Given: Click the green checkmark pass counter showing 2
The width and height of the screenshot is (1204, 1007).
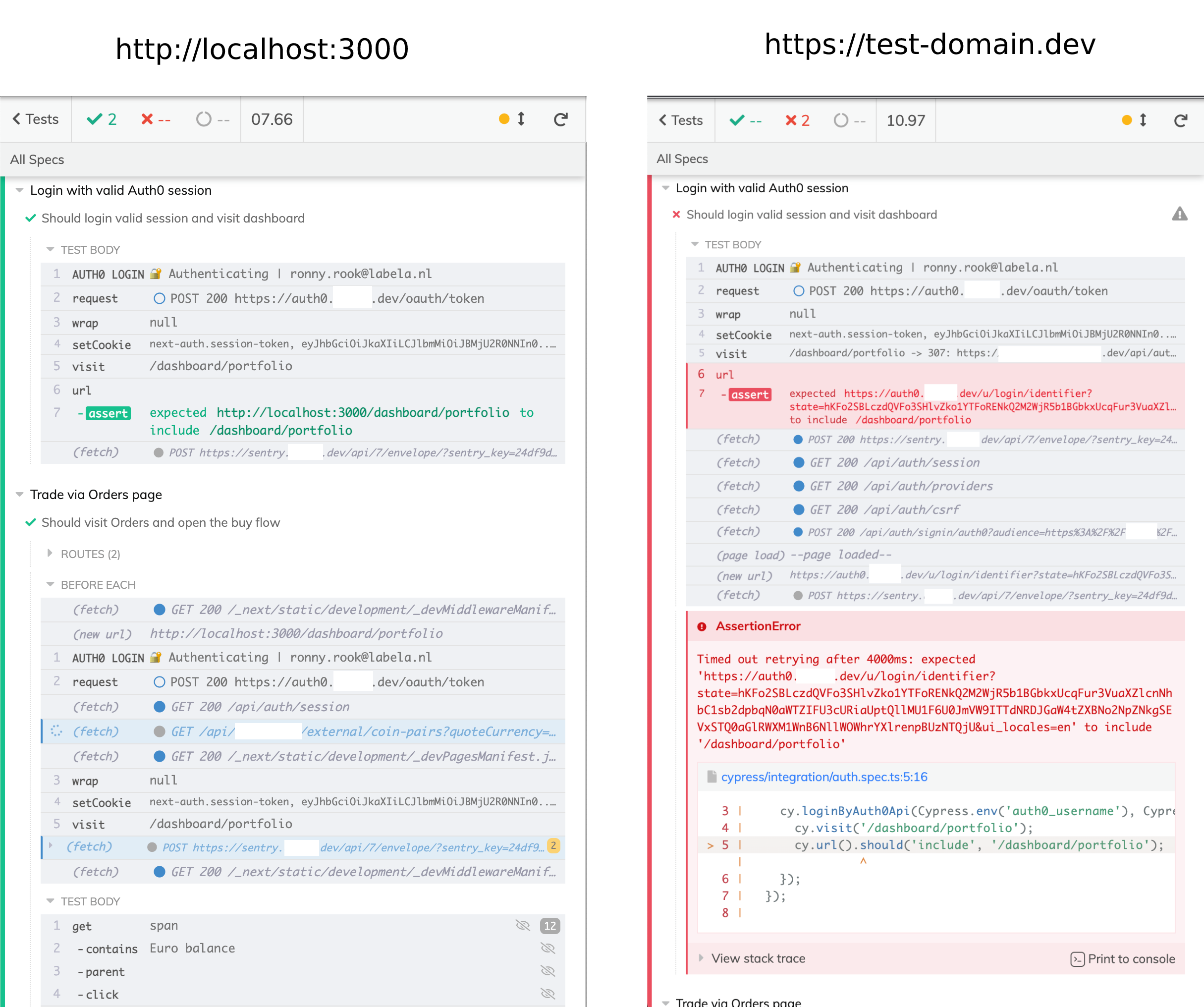Looking at the screenshot, I should coord(102,119).
